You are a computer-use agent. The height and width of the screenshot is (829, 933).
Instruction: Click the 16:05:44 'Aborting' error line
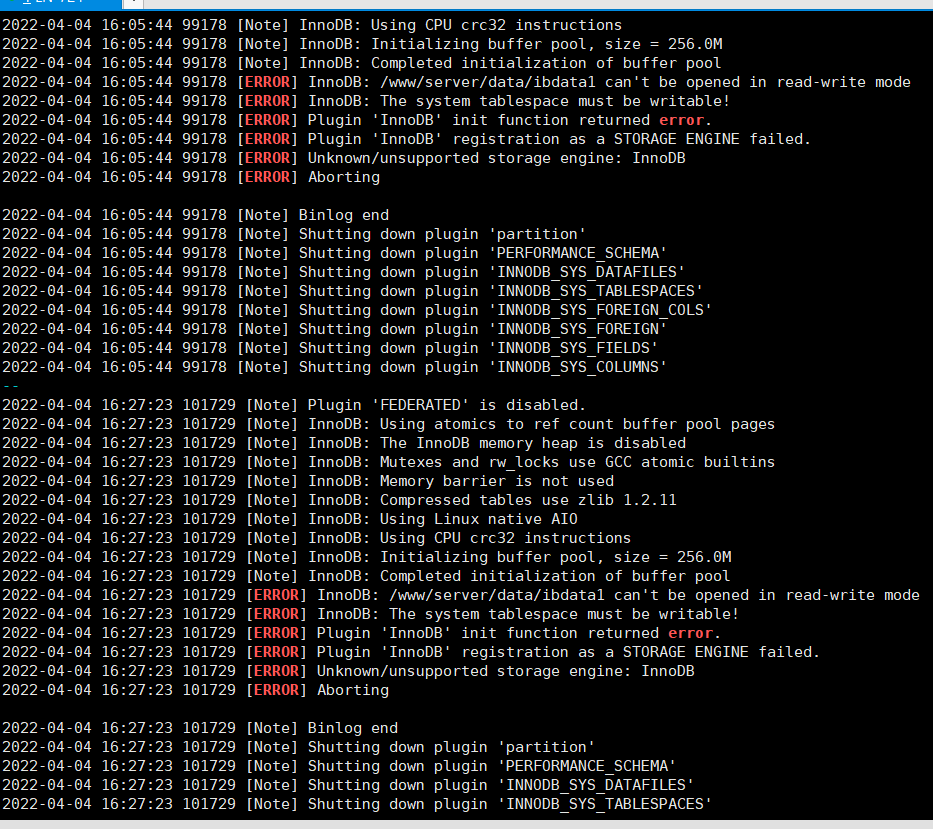pos(191,177)
